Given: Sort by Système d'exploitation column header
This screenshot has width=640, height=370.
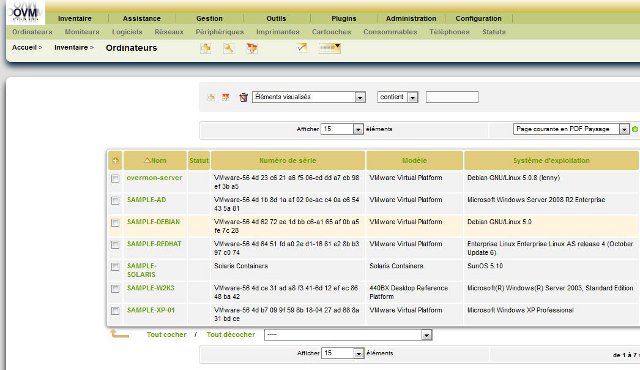Looking at the screenshot, I should click(551, 160).
